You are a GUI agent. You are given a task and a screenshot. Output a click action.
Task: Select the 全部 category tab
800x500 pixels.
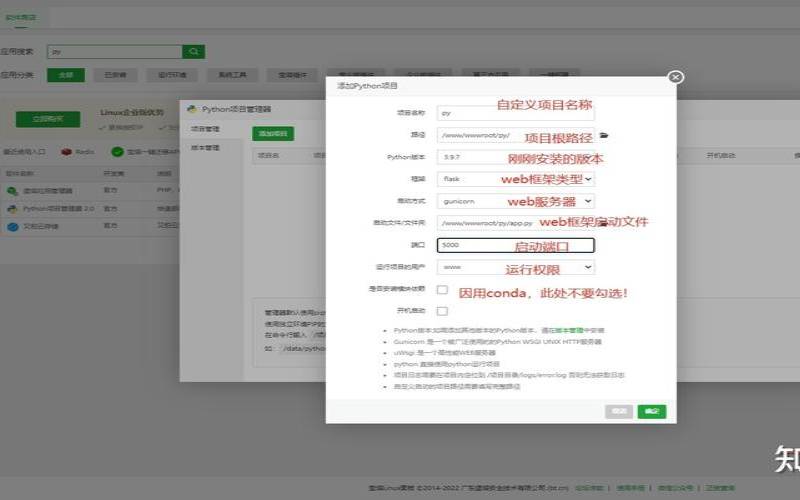[x=66, y=75]
